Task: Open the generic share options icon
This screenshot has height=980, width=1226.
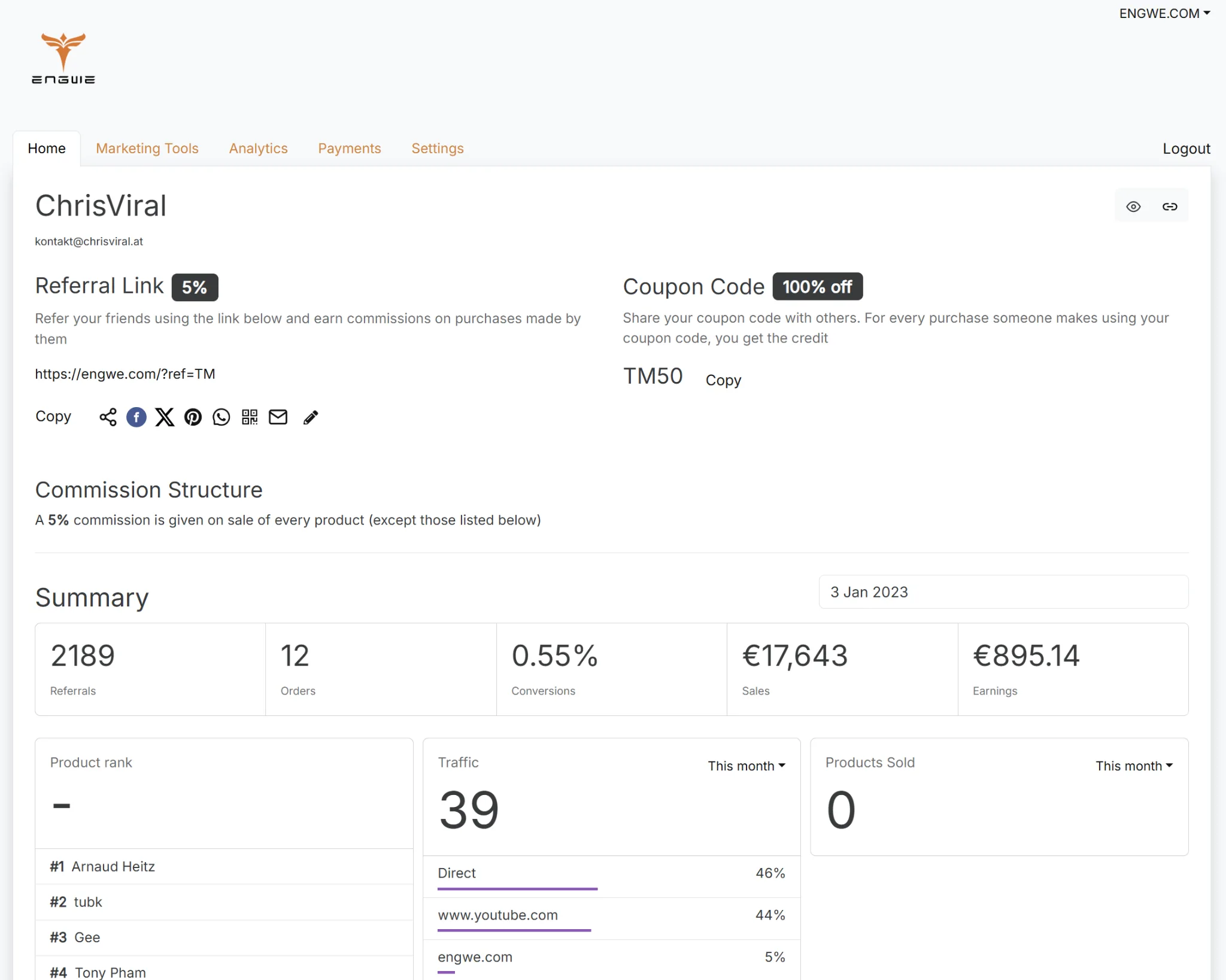Action: click(108, 417)
